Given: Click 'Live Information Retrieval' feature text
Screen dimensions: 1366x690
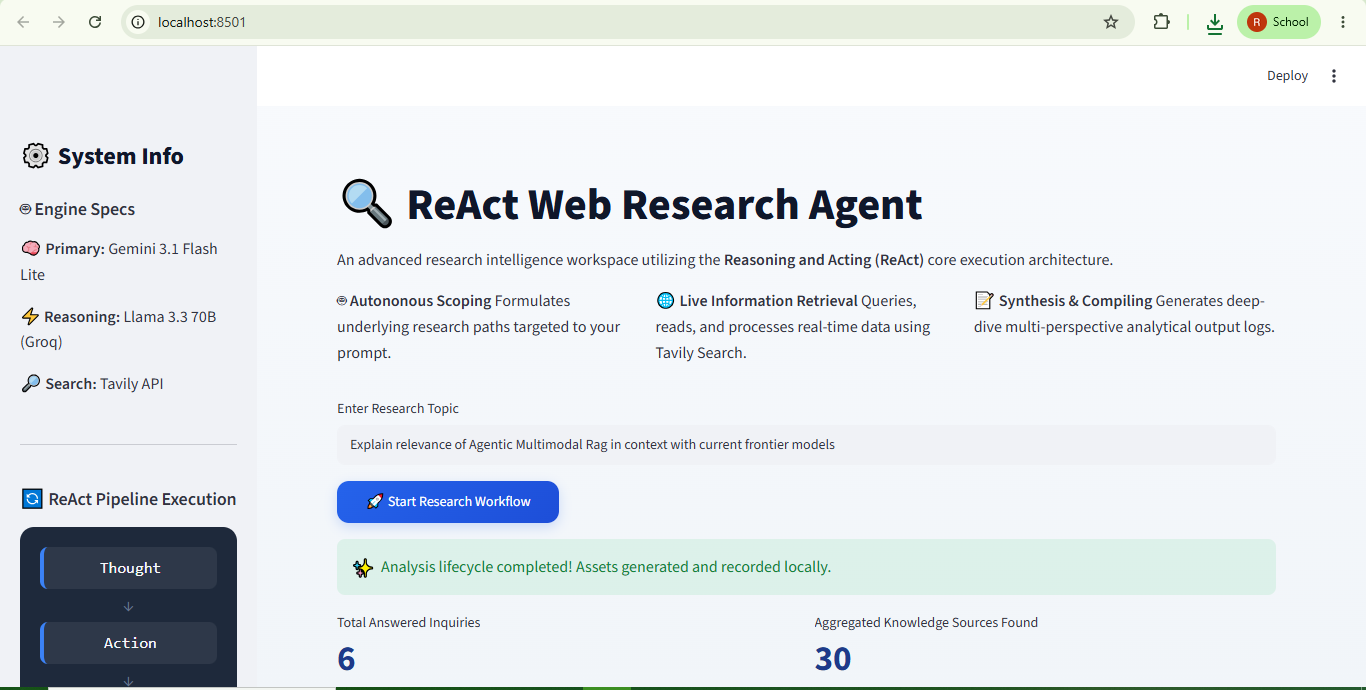Looking at the screenshot, I should click(x=769, y=301).
